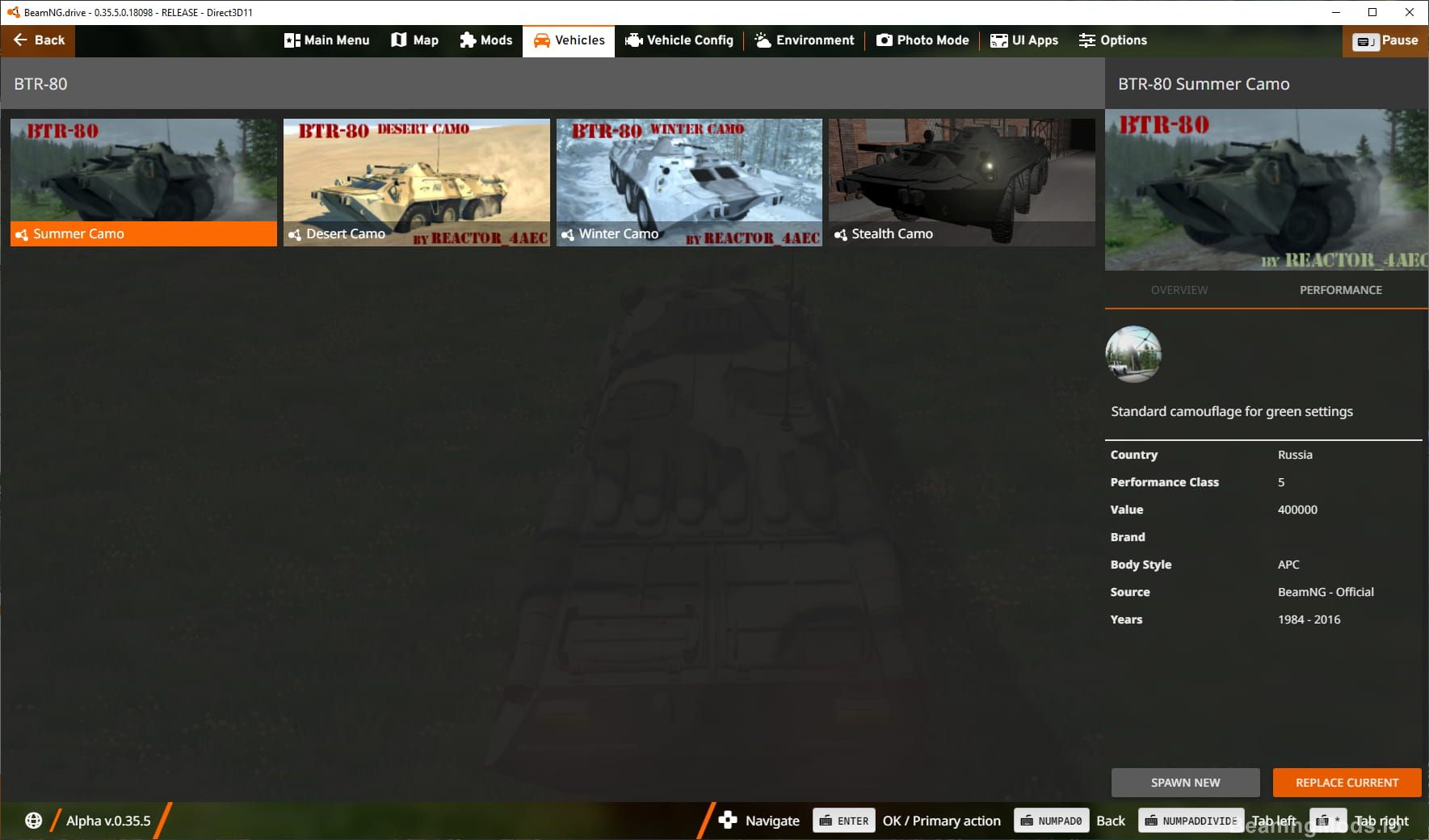Click the ENTER key hint
The height and width of the screenshot is (840, 1429).
pos(844,821)
